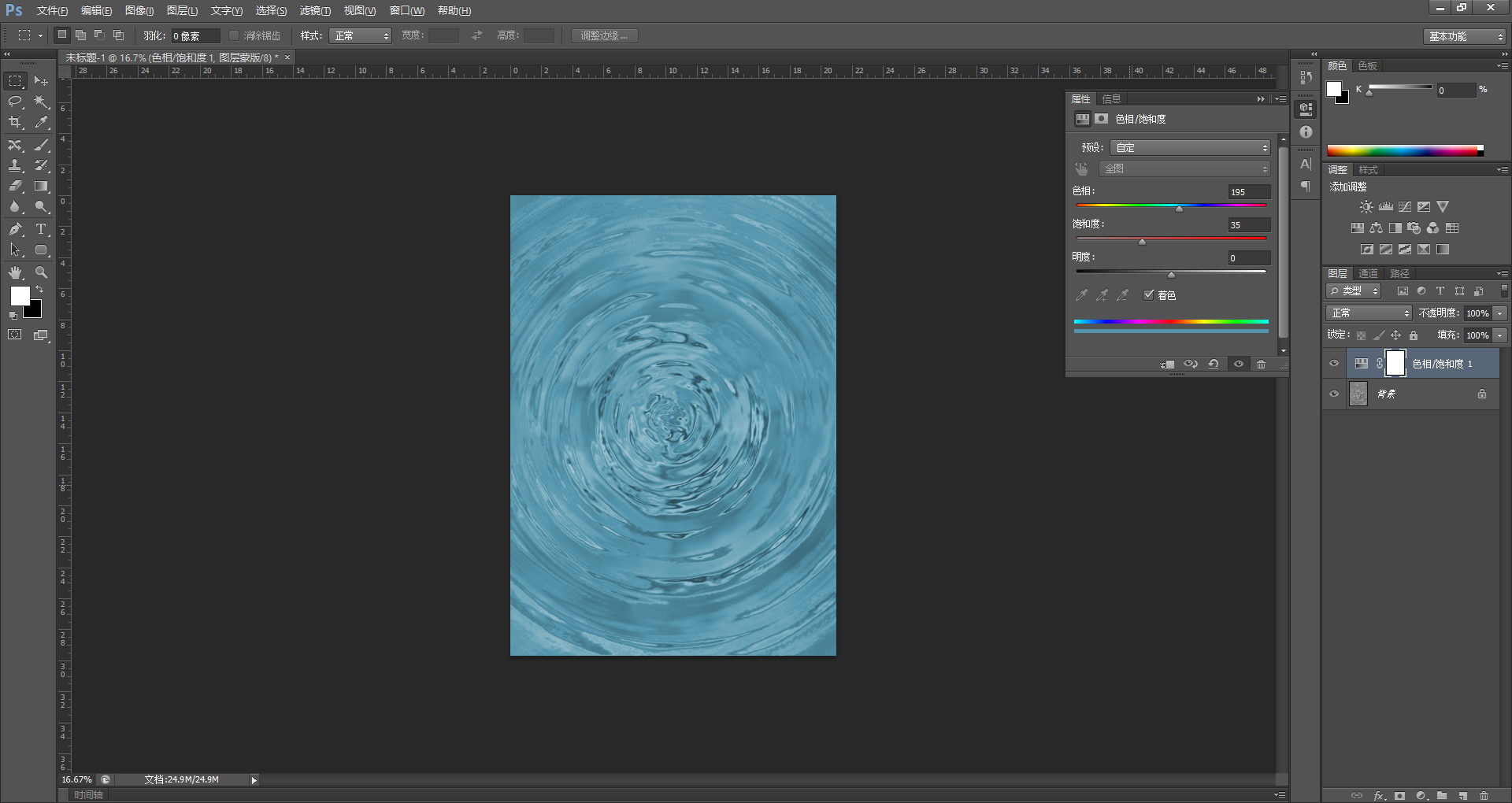Click the 调整边缘... refine edge button
1512x803 pixels.
(x=604, y=36)
